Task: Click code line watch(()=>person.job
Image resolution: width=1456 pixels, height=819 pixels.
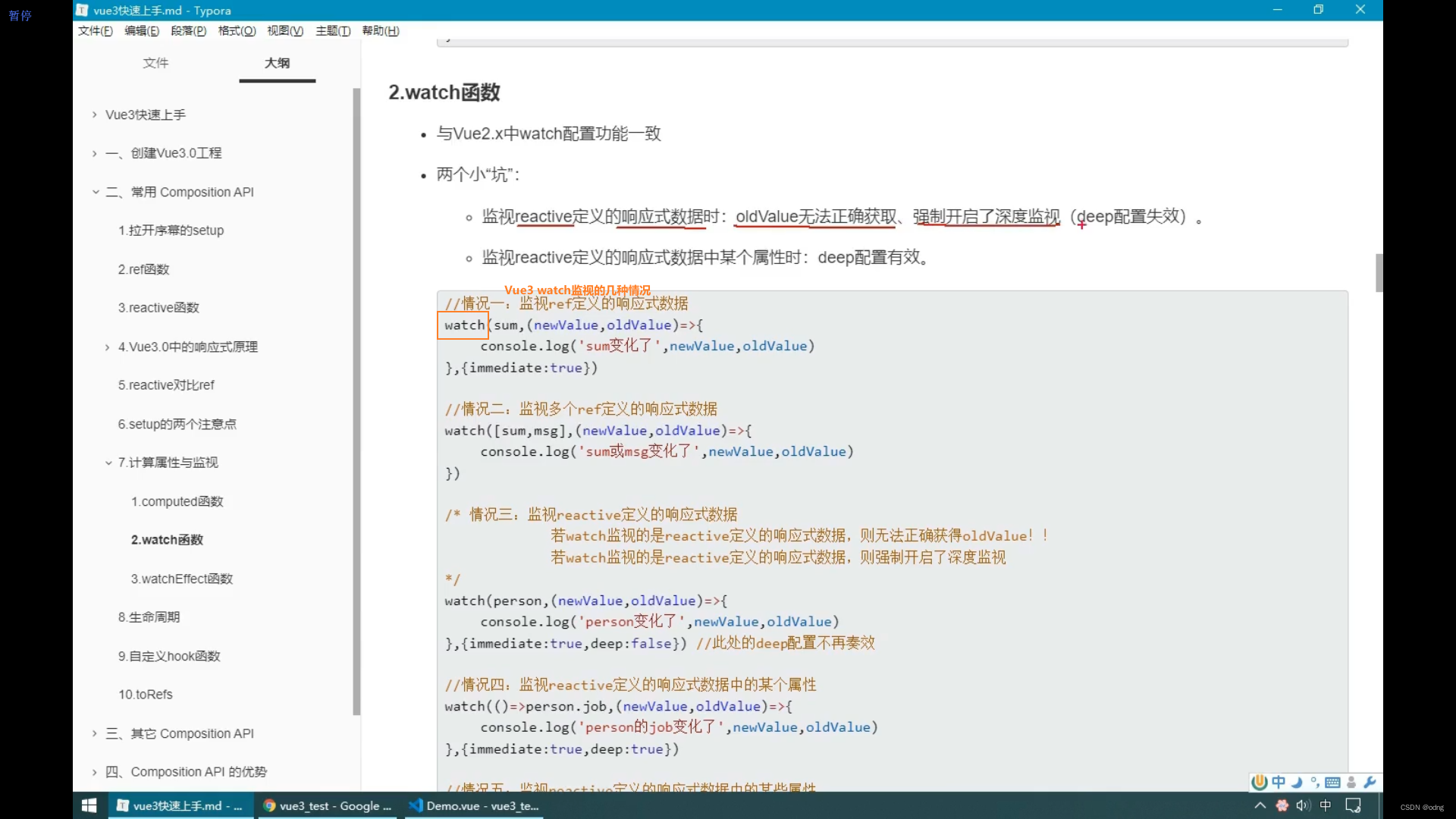Action: click(619, 707)
